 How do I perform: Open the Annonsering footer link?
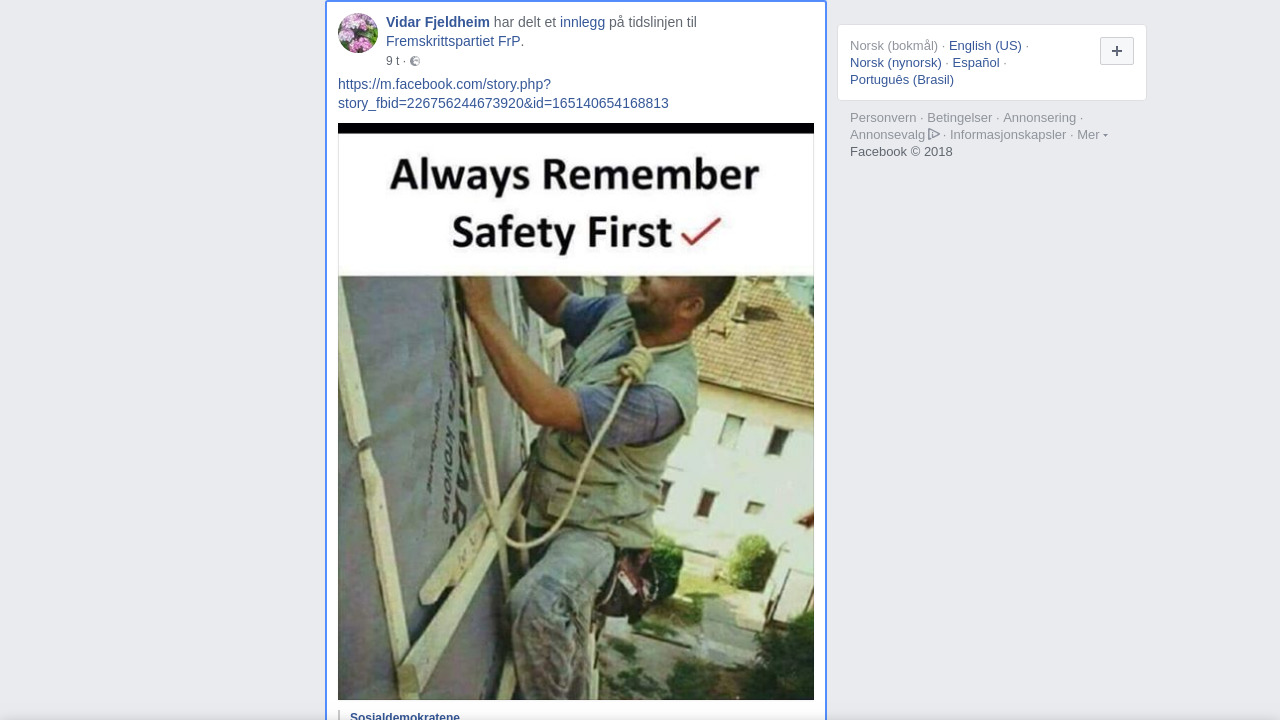(1040, 118)
